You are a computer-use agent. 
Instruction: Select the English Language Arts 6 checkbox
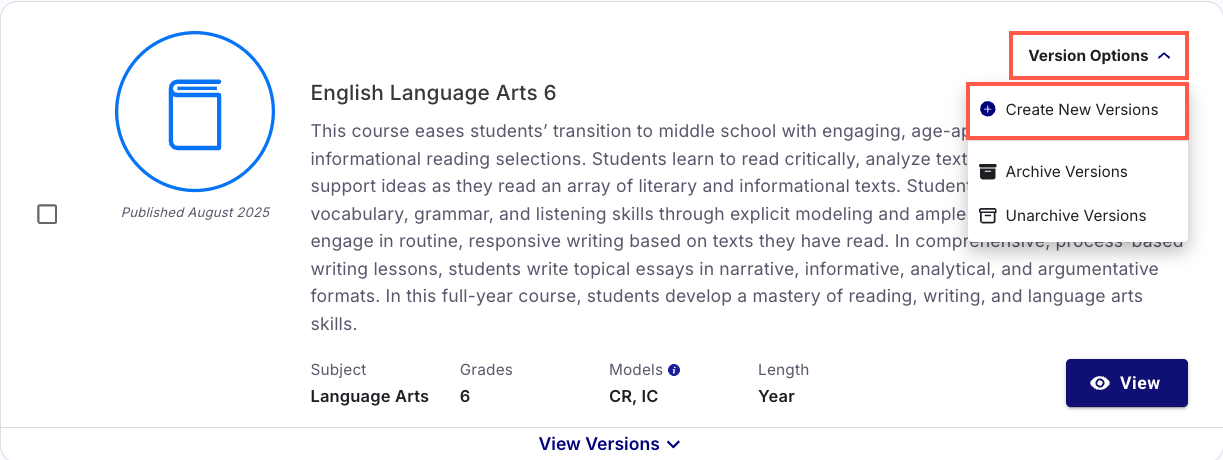tap(47, 214)
